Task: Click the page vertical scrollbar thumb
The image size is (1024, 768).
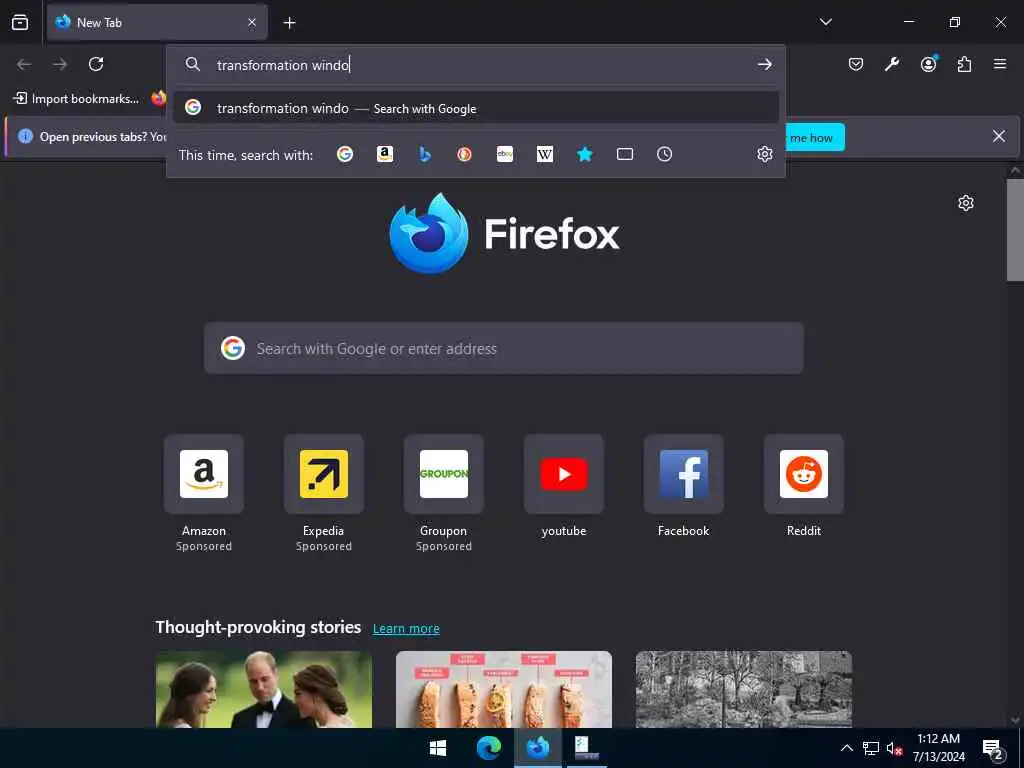Action: pos(1015,229)
